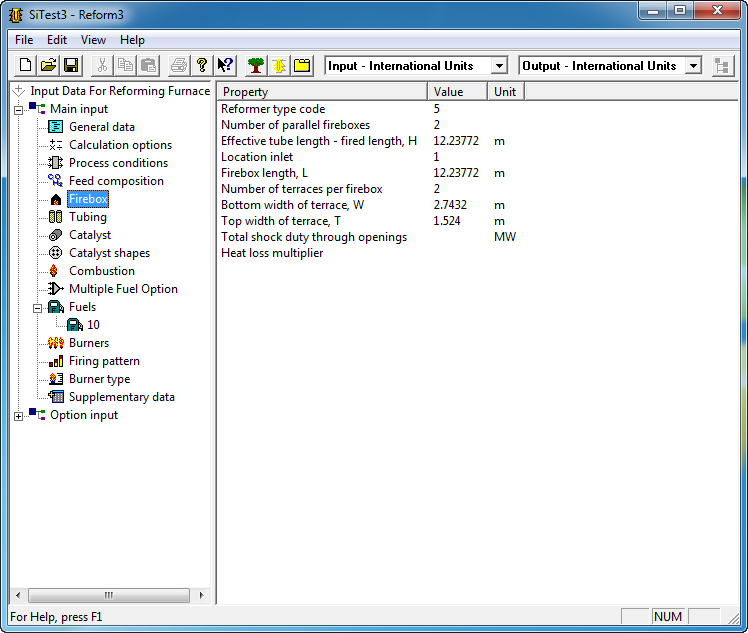748x633 pixels.
Task: Click the Burners flames icon
Action: pos(56,343)
